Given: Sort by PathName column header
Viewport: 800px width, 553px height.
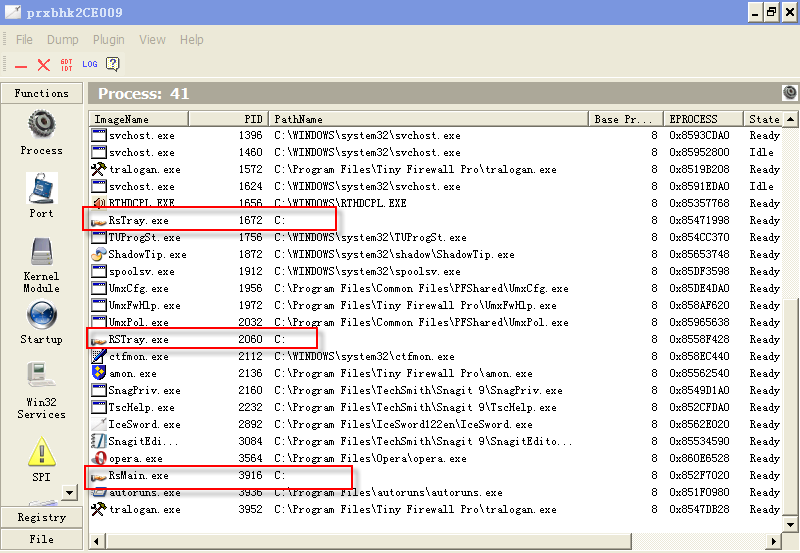Looking at the screenshot, I should point(429,119).
